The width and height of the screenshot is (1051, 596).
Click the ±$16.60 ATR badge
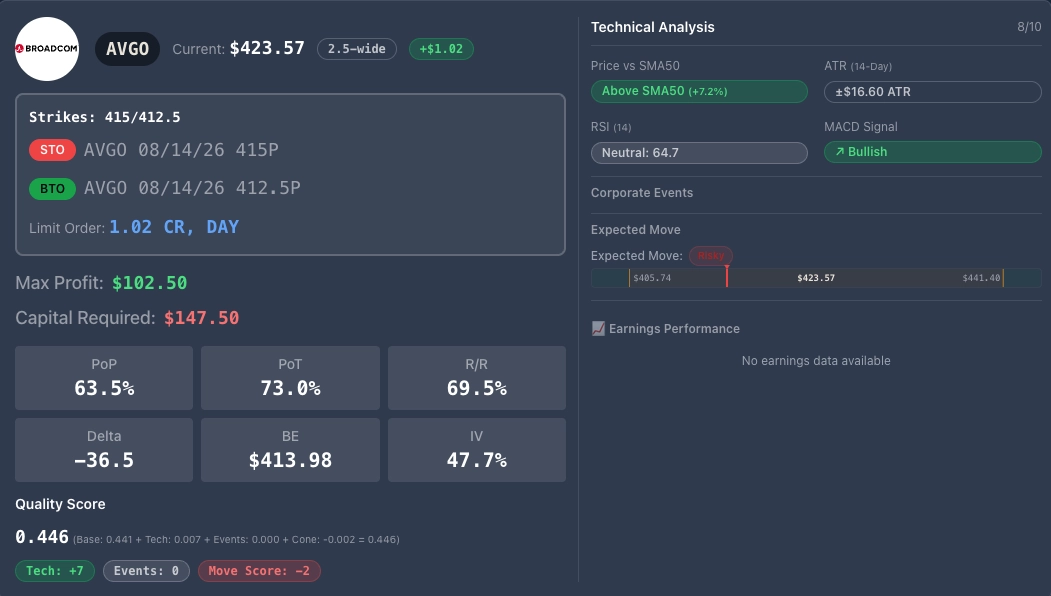[x=932, y=92]
